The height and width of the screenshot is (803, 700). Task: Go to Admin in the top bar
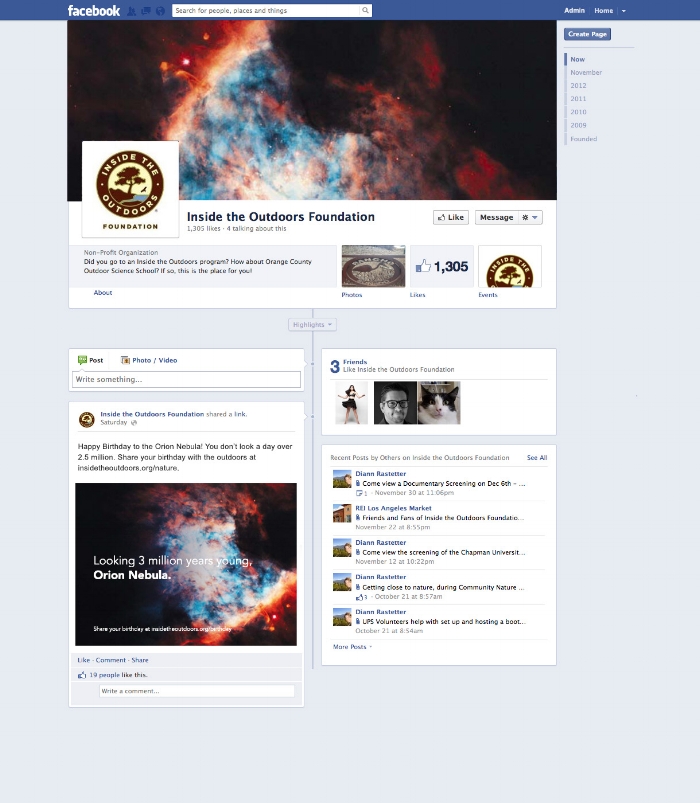[x=574, y=10]
